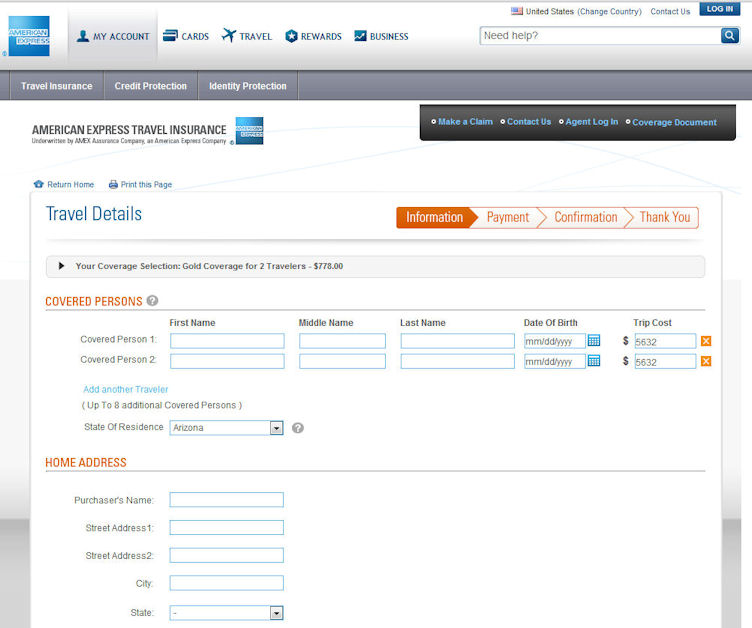Focus Covered Person 1 First Name field
This screenshot has width=752, height=628.
[227, 341]
